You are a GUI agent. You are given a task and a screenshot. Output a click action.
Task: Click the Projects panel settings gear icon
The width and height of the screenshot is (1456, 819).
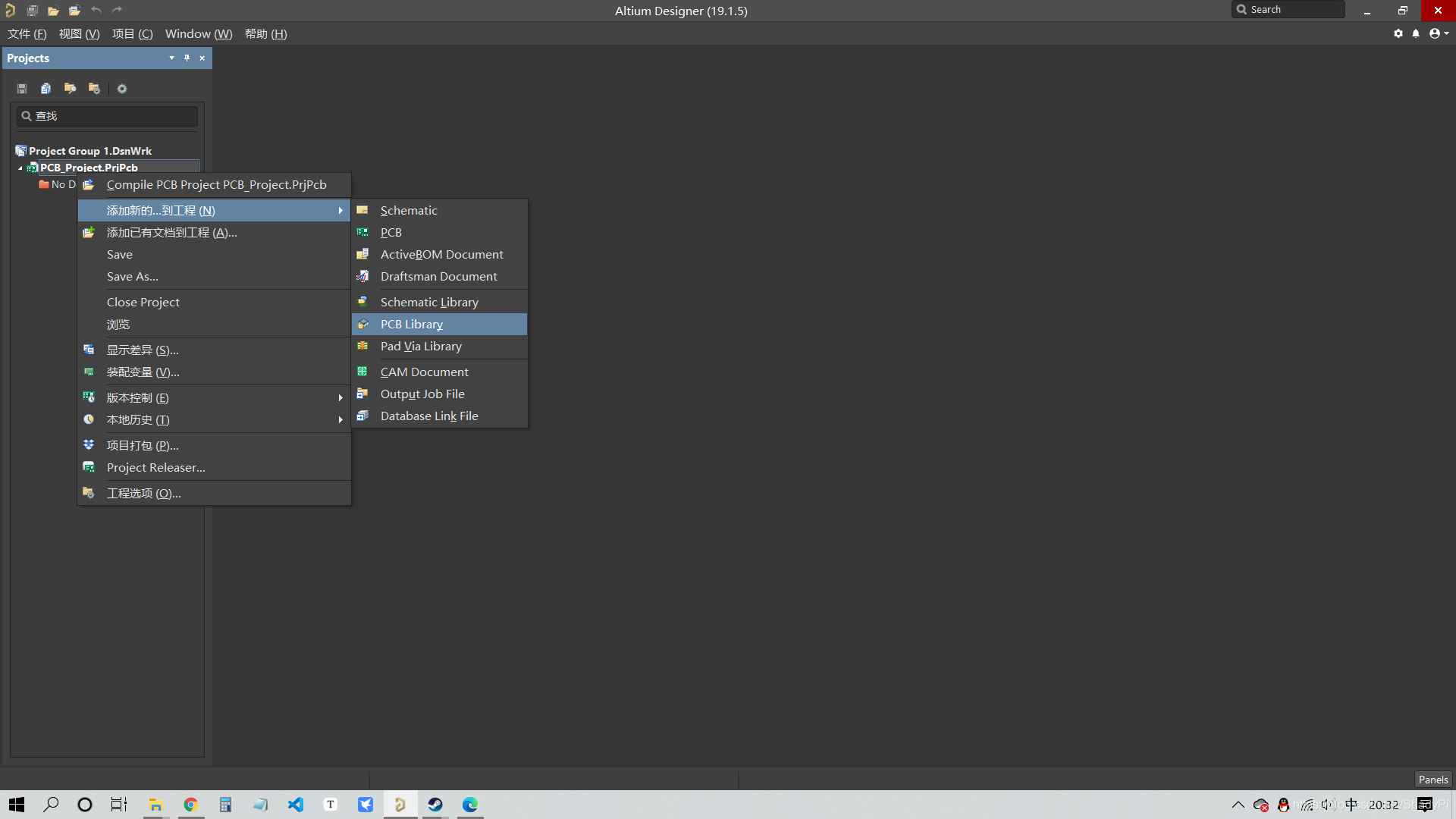click(122, 89)
